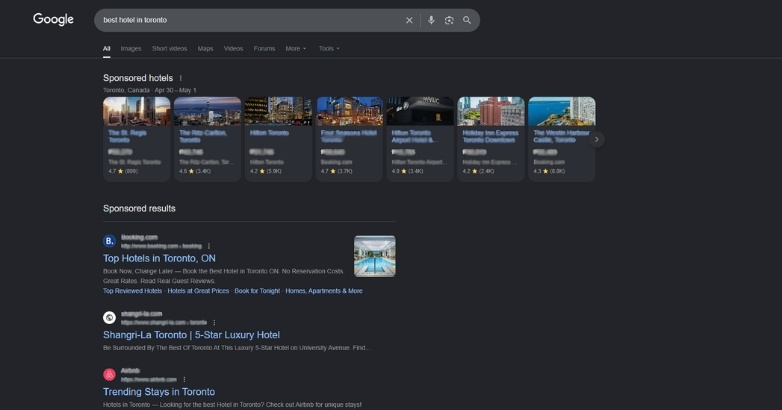
Task: Switch to the Forums tab
Action: click(264, 49)
